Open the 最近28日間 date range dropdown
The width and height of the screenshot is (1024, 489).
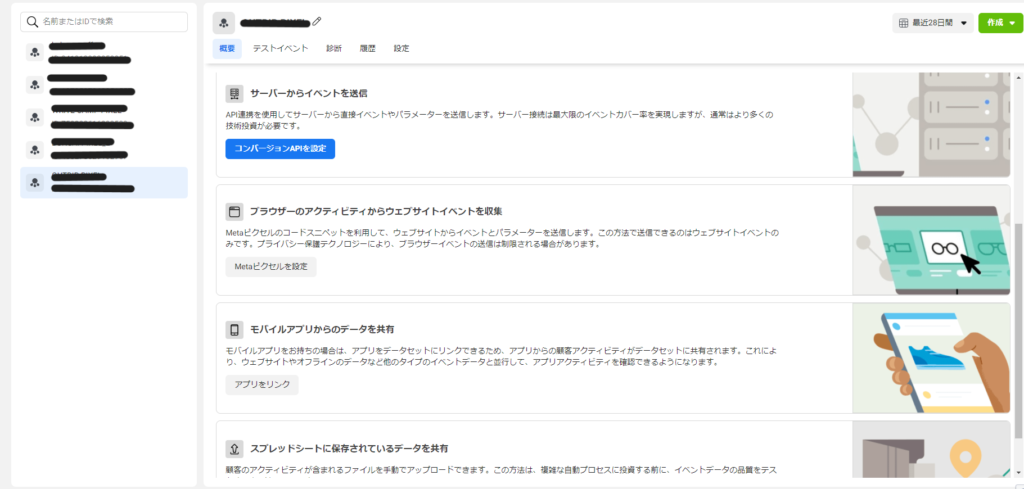[932, 22]
